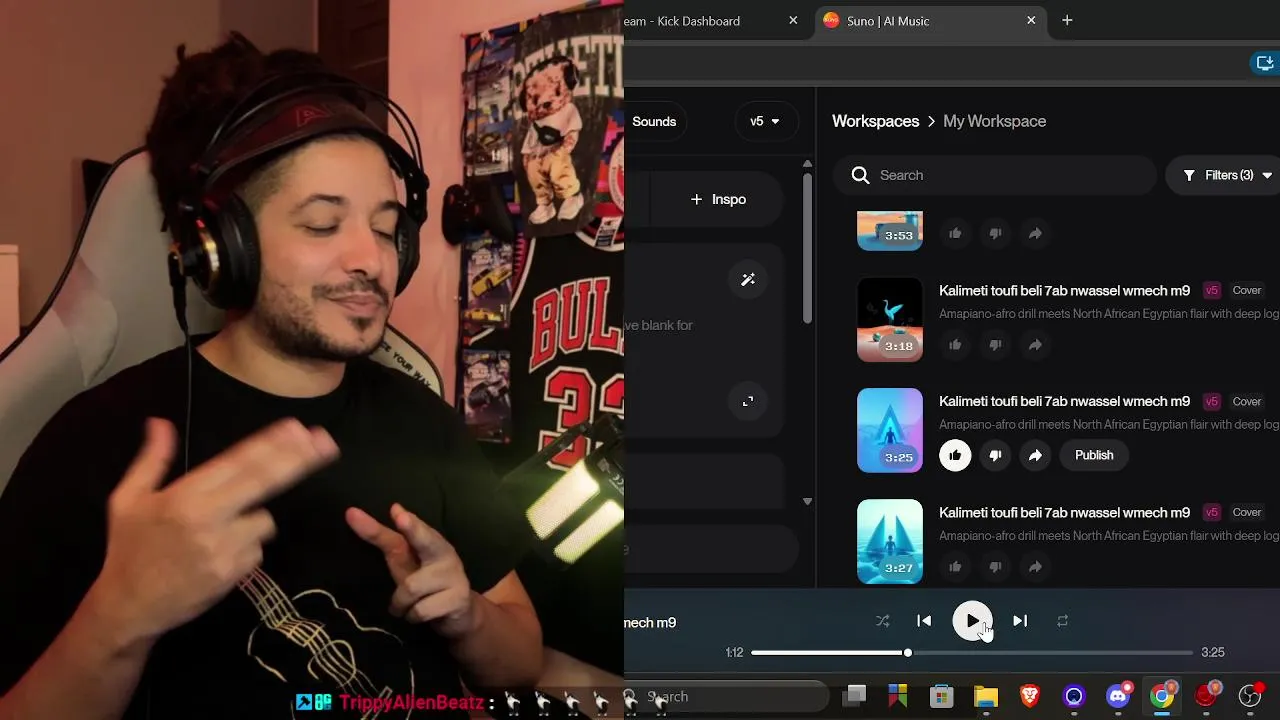Open File Explorer from the taskbar

pos(986,696)
